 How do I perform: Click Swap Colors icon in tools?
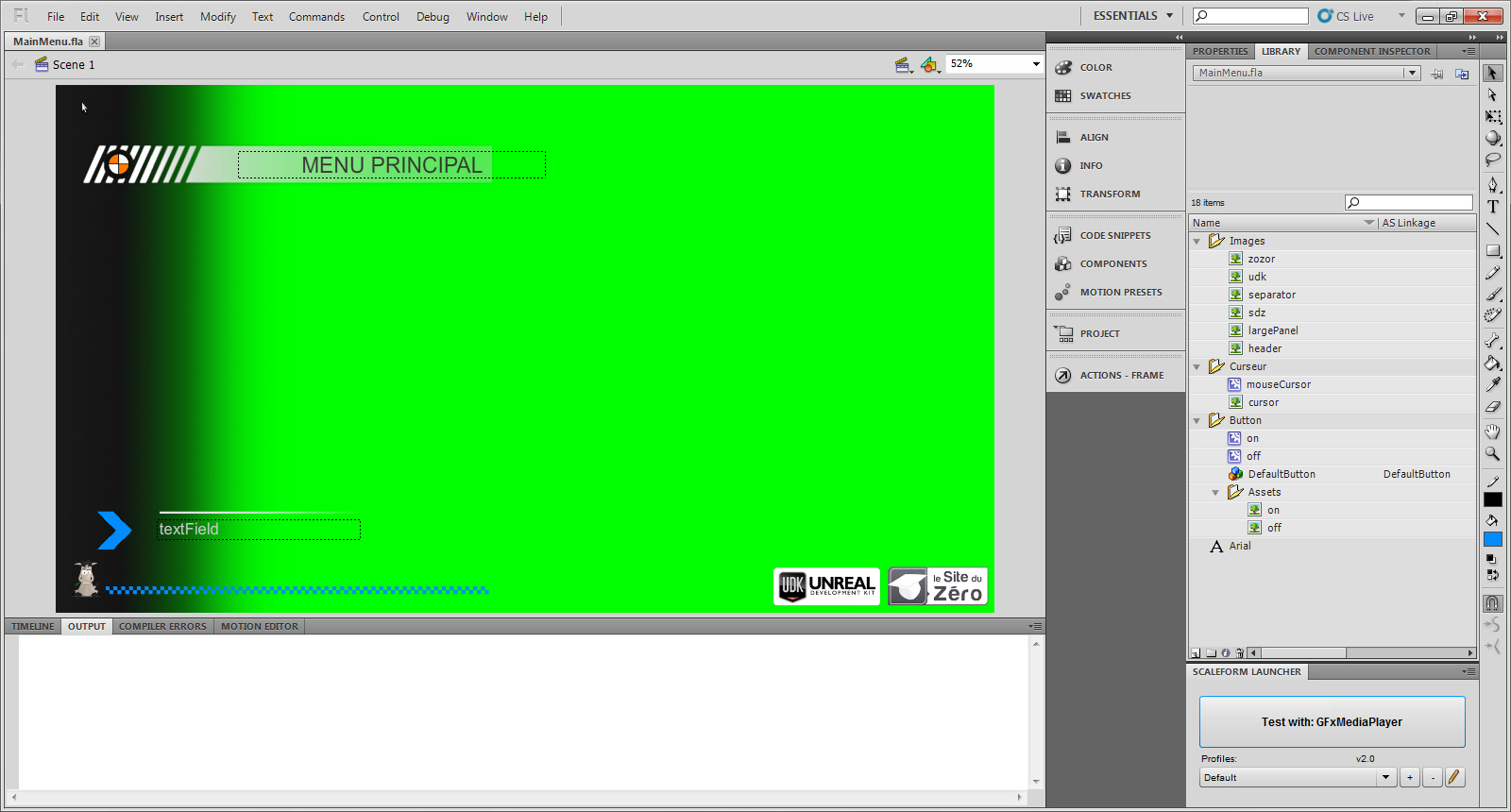1492,574
